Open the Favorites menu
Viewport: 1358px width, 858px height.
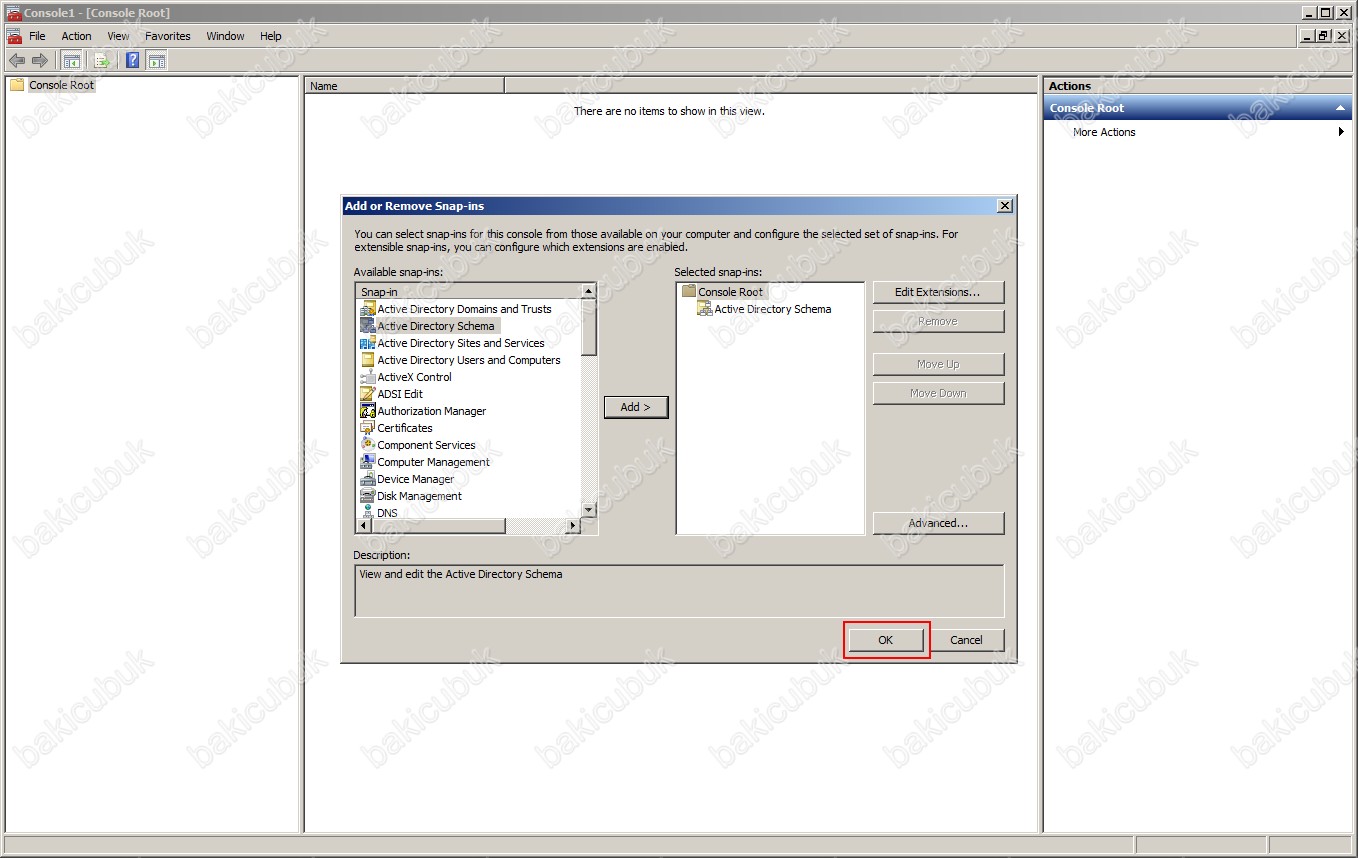(x=167, y=36)
